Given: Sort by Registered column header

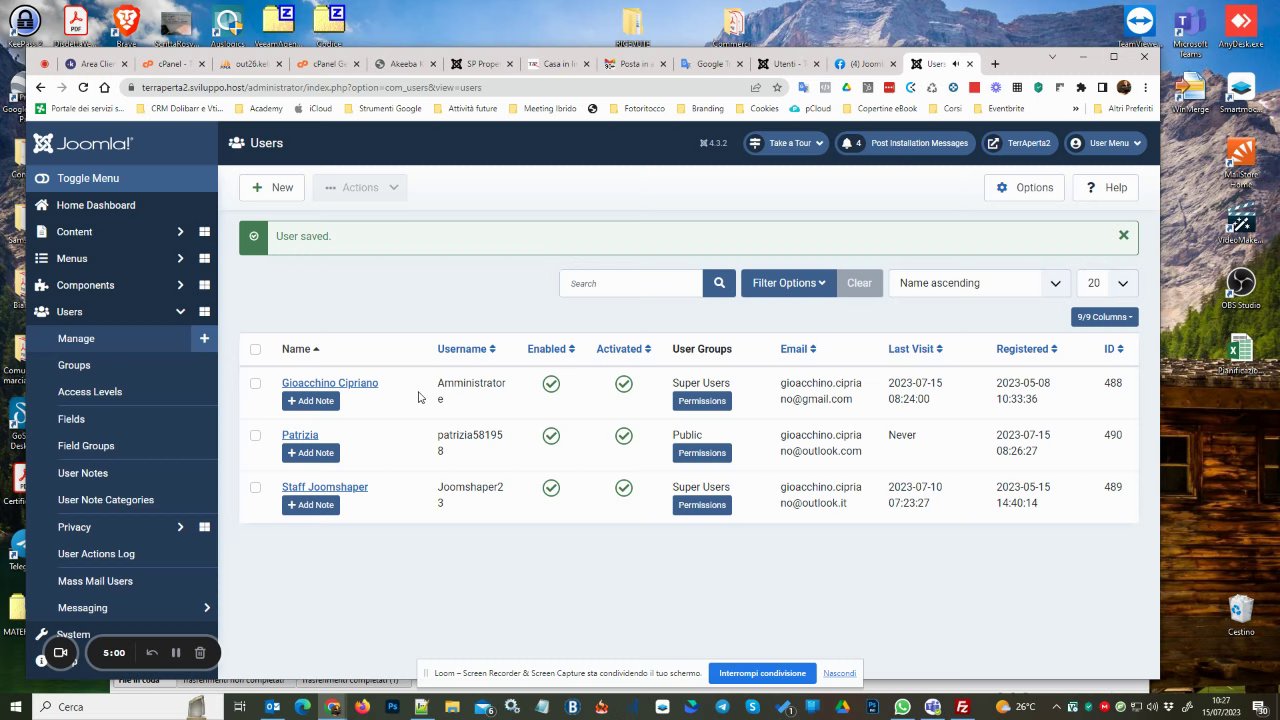Looking at the screenshot, I should pos(1026,349).
